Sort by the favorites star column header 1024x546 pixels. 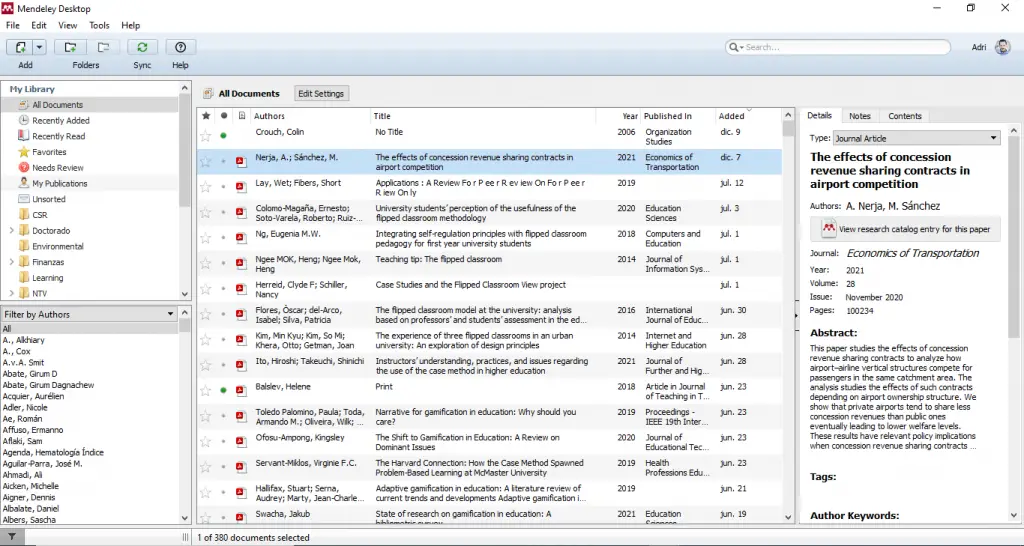coord(206,116)
